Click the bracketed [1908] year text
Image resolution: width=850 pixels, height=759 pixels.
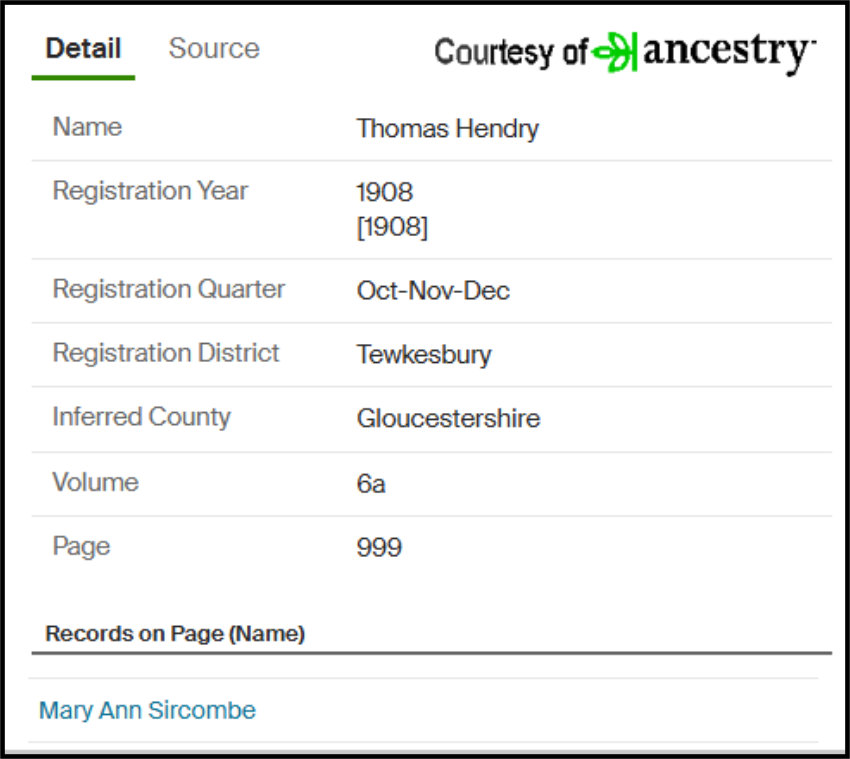[392, 227]
